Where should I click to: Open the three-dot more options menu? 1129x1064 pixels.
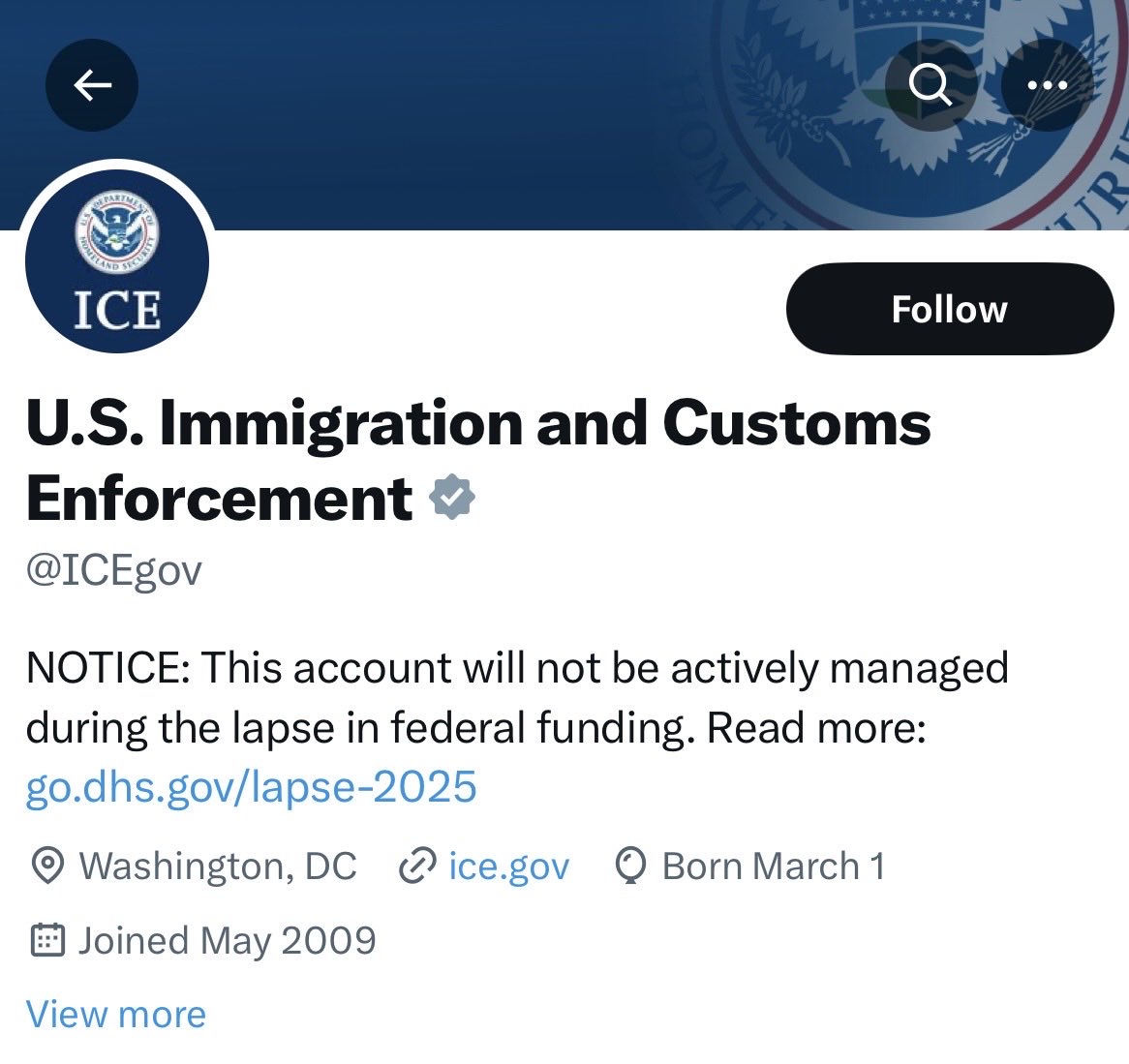[1047, 86]
